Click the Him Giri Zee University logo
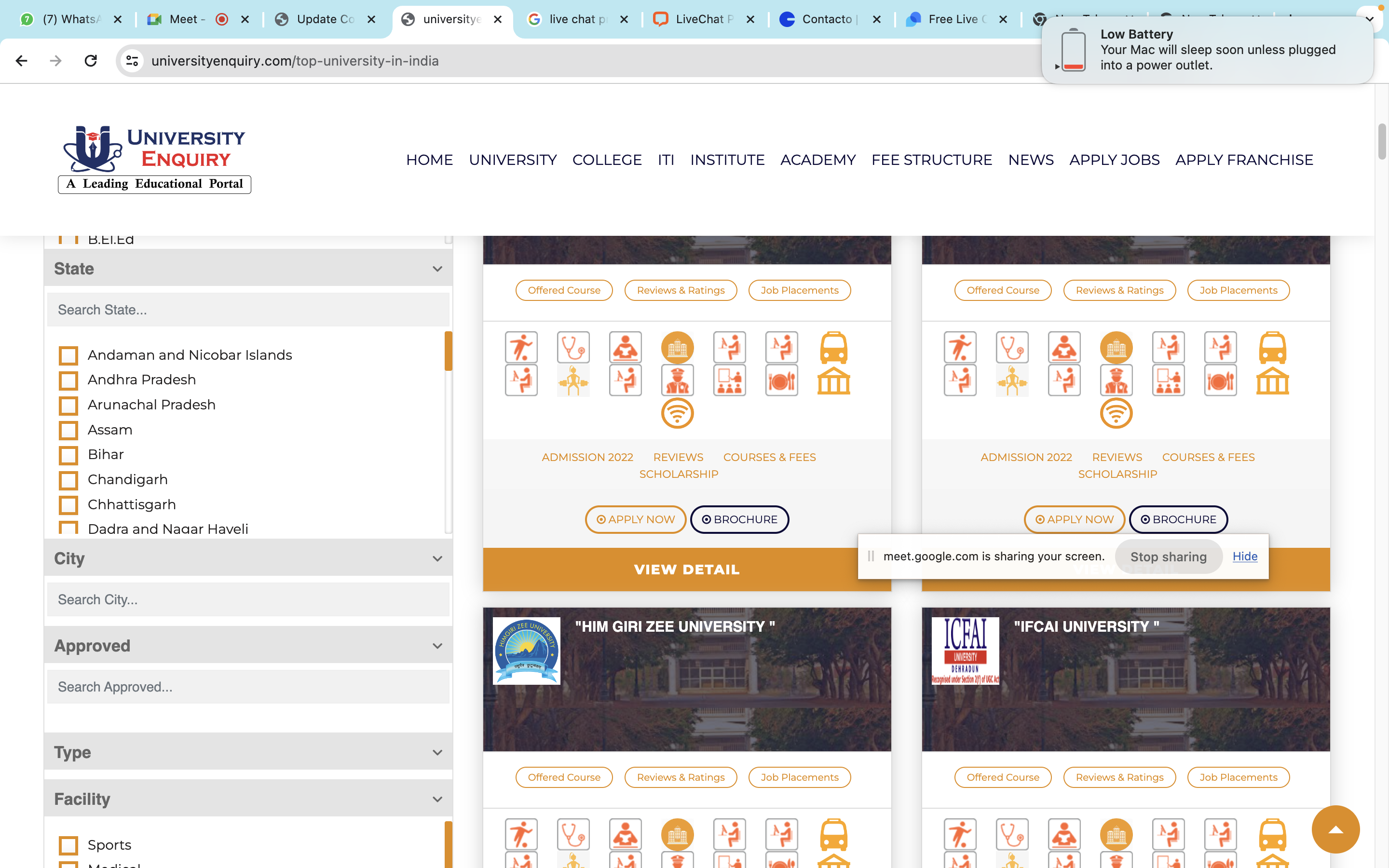 [526, 651]
